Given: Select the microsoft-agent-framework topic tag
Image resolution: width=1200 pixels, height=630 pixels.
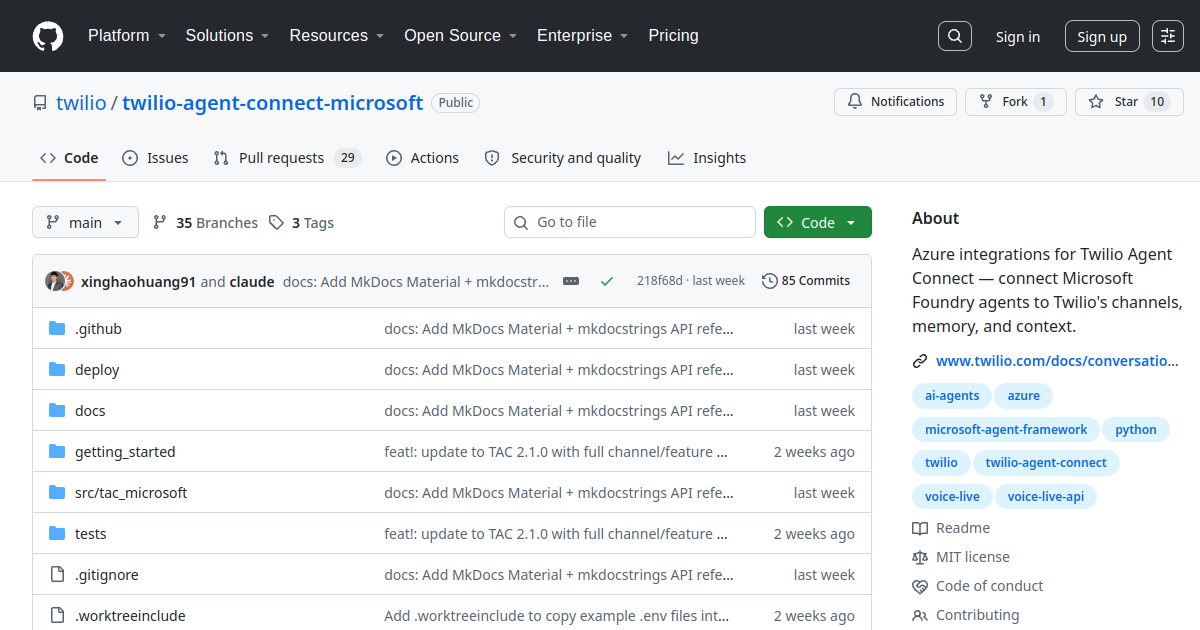Looking at the screenshot, I should [x=1006, y=430].
